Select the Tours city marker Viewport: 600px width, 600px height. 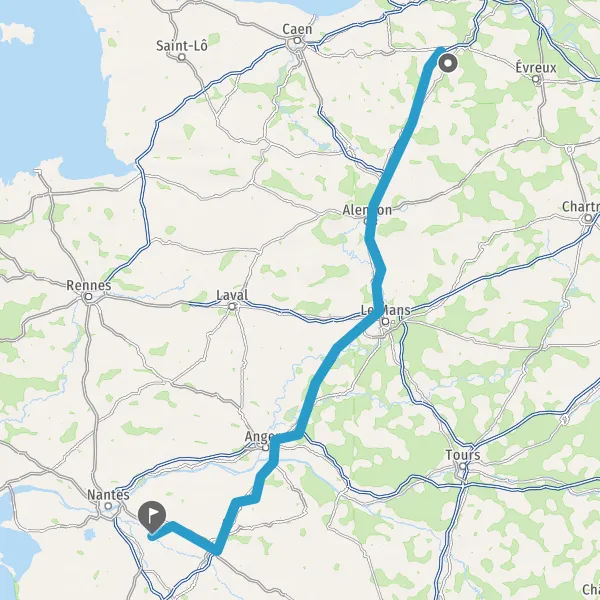pyautogui.click(x=463, y=466)
